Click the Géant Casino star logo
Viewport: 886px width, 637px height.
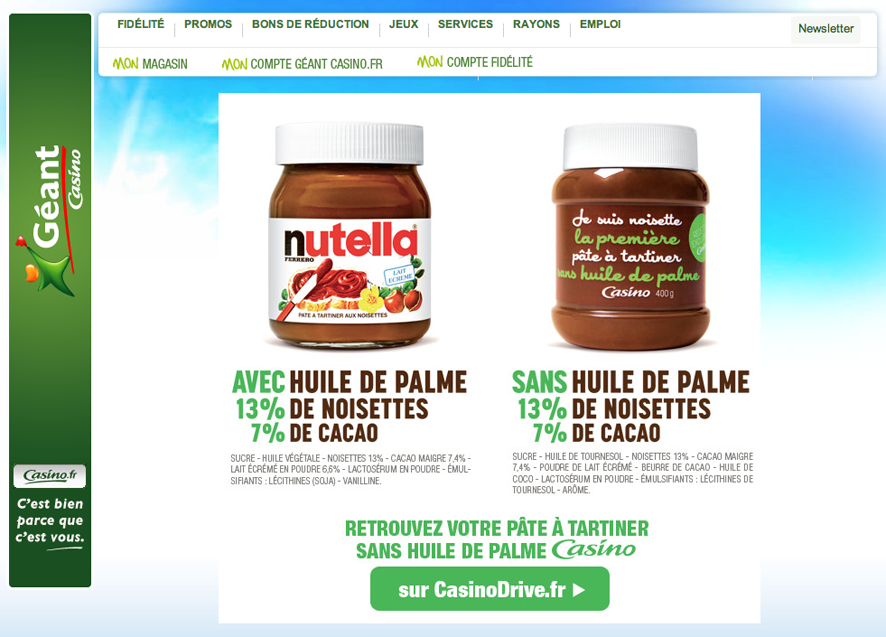[47, 267]
